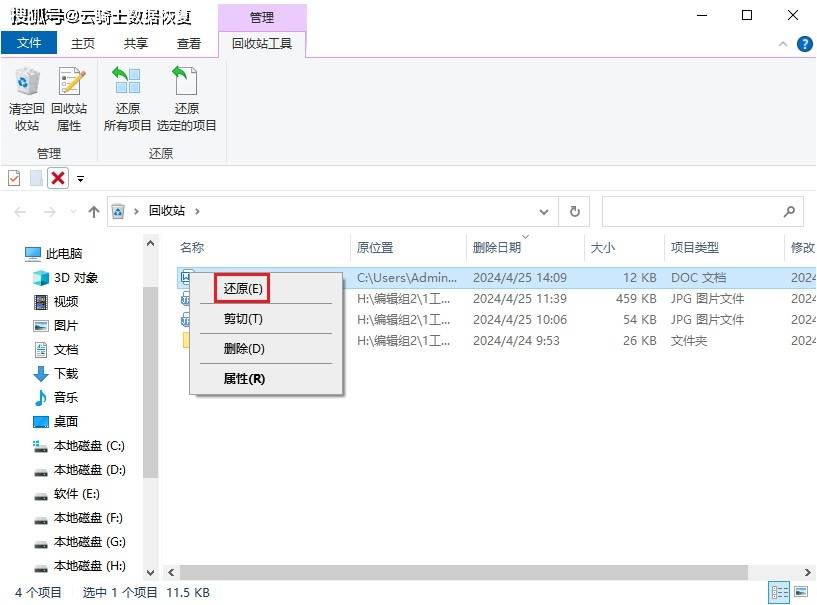Click the DOC 文档 type cell
This screenshot has width=817, height=605.
pos(698,278)
